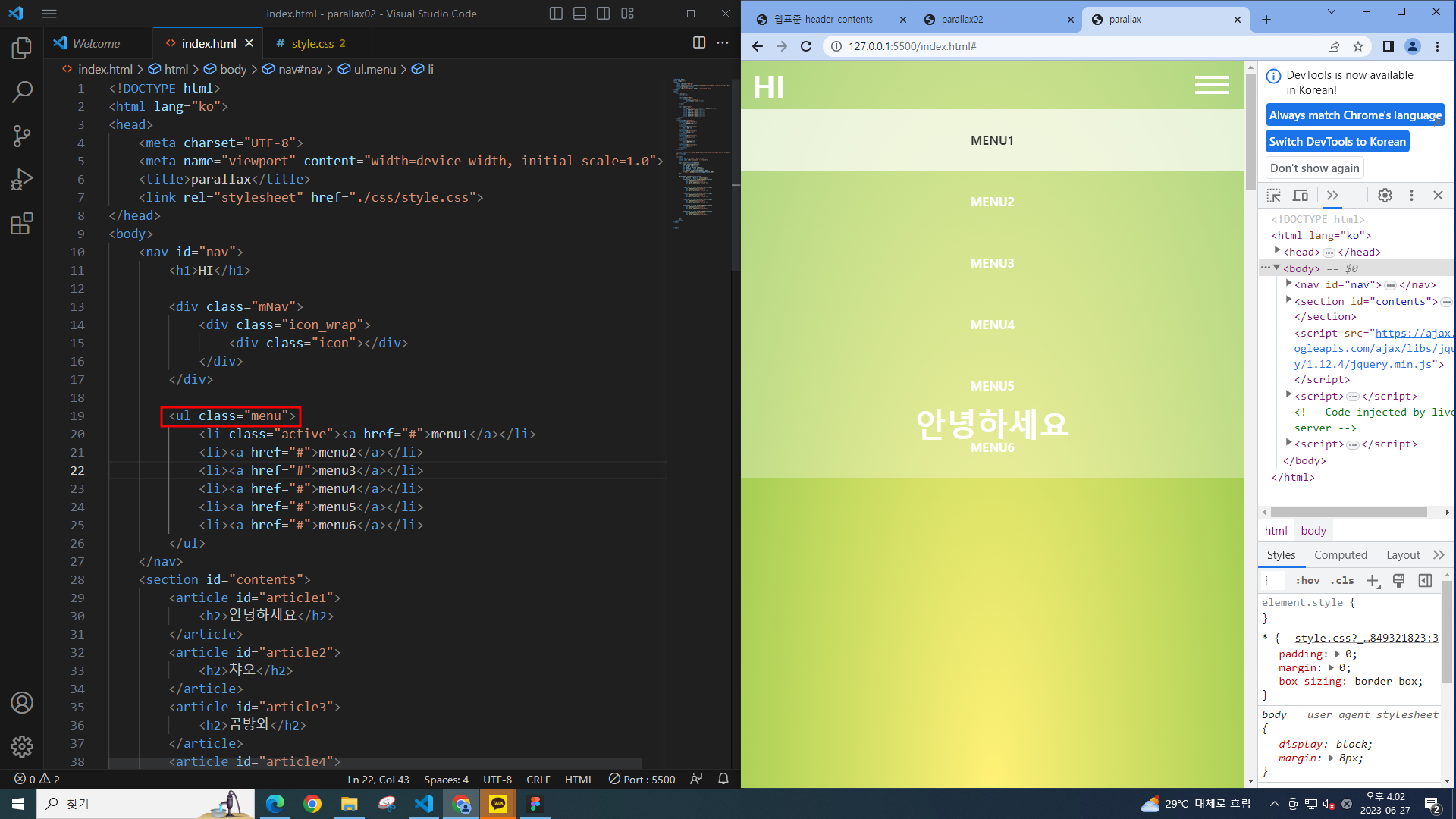
Task: Click the DevTools horizontal scrollbar
Action: pyautogui.click(x=1348, y=513)
